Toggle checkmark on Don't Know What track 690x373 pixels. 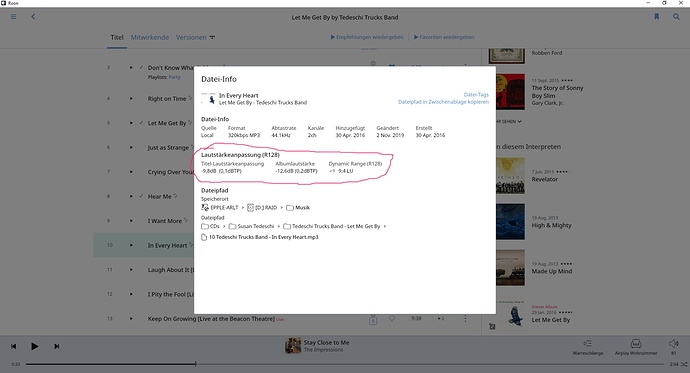[x=141, y=68]
